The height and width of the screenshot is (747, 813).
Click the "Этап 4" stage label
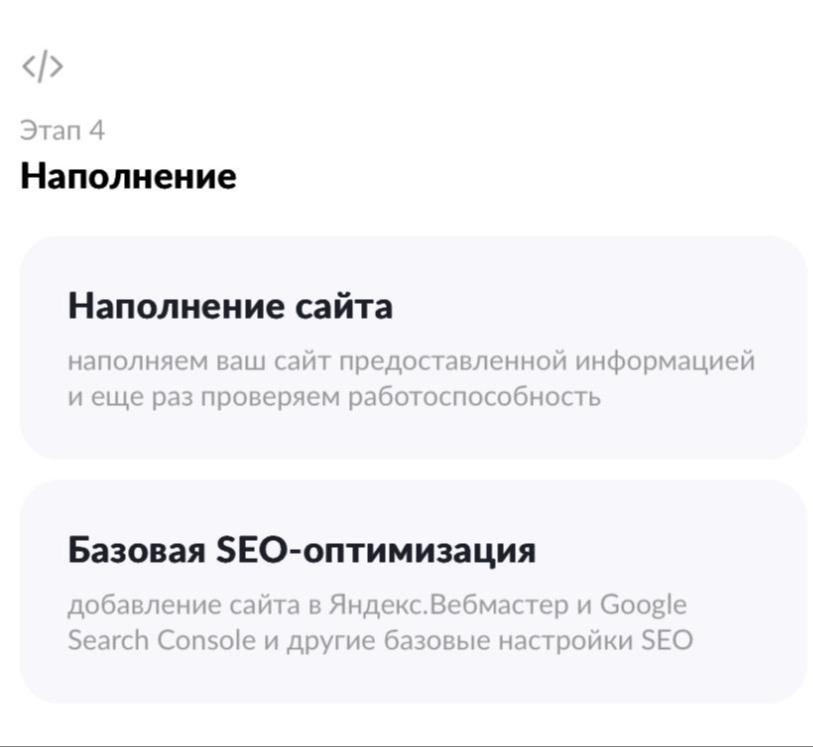tap(62, 131)
